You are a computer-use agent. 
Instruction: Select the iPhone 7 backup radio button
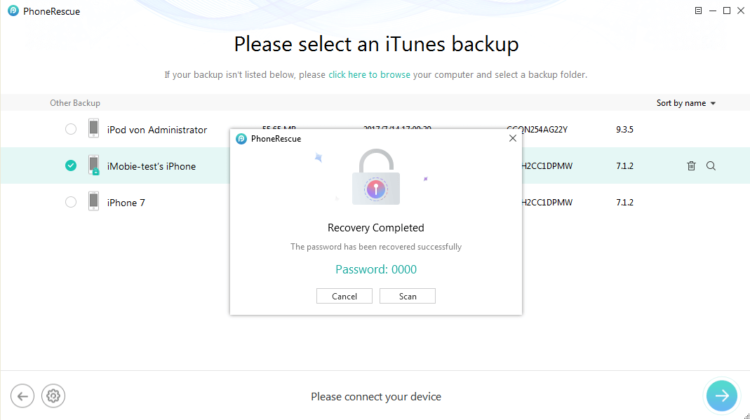coord(71,202)
